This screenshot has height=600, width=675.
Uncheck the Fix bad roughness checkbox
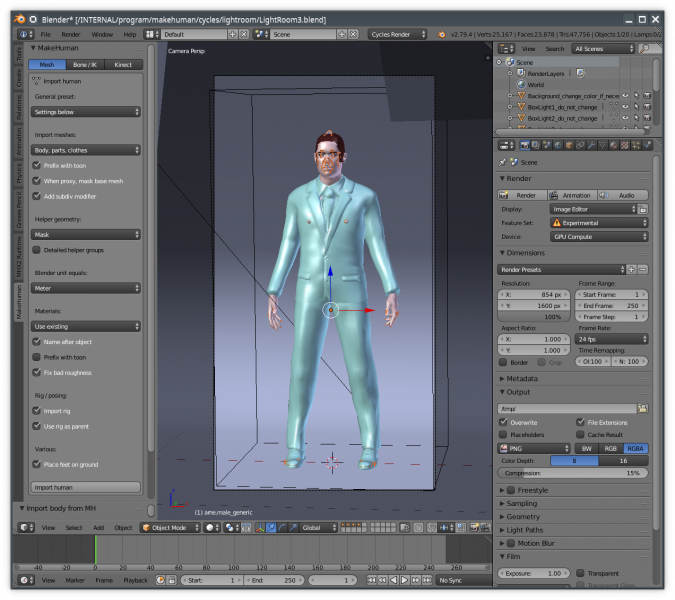pos(37,372)
